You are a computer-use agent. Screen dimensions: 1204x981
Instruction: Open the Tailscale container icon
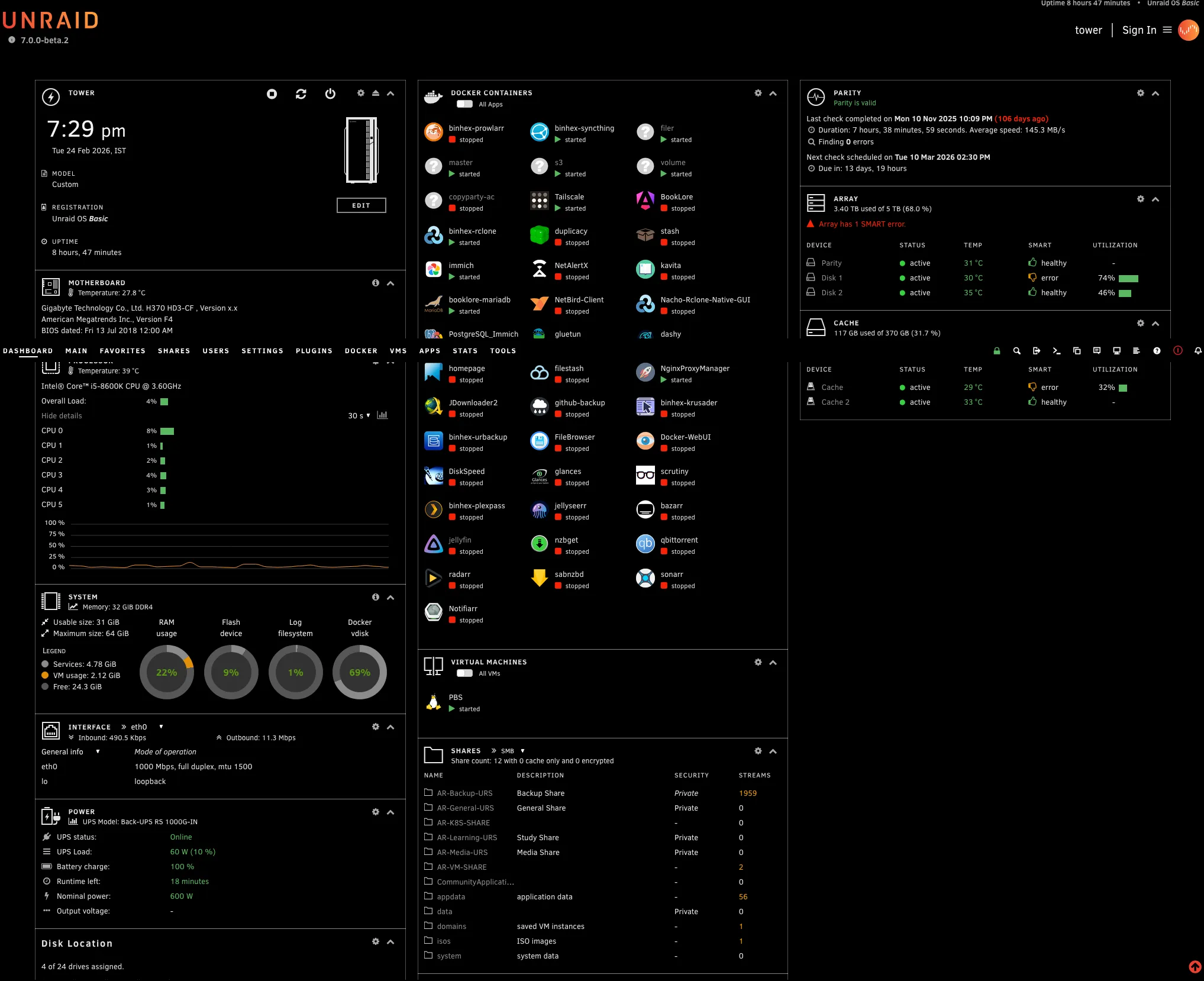tap(539, 201)
